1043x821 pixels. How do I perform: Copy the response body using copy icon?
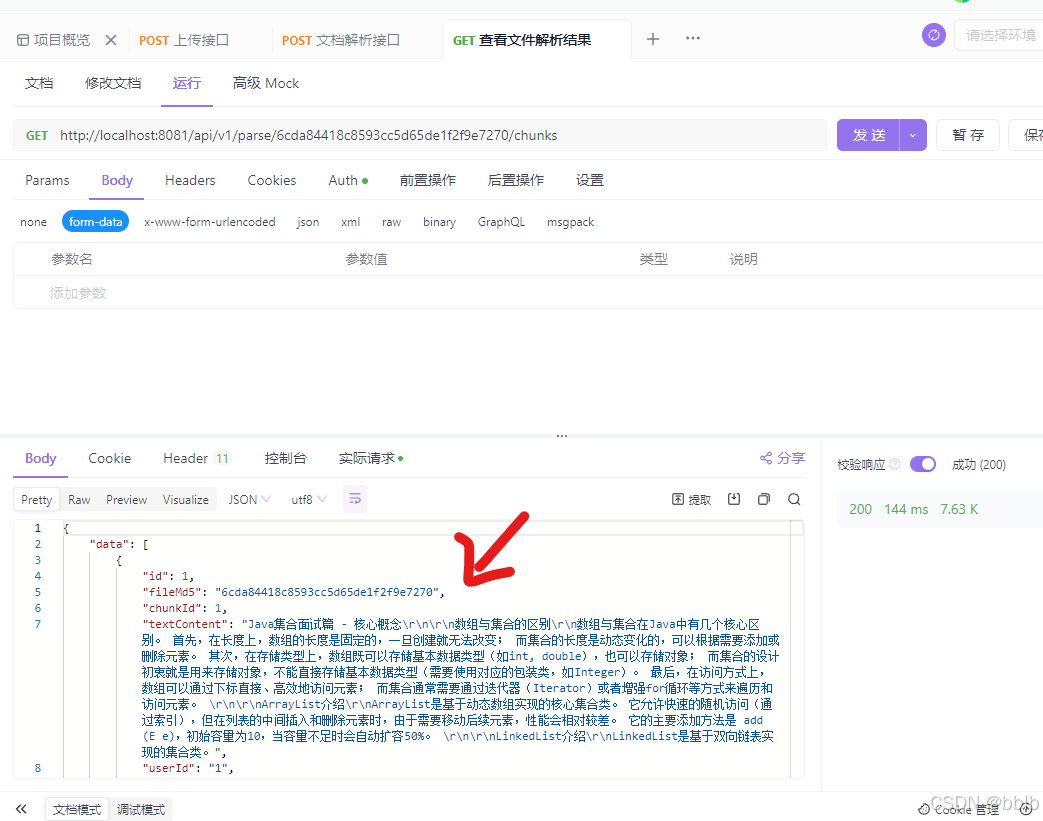click(763, 498)
